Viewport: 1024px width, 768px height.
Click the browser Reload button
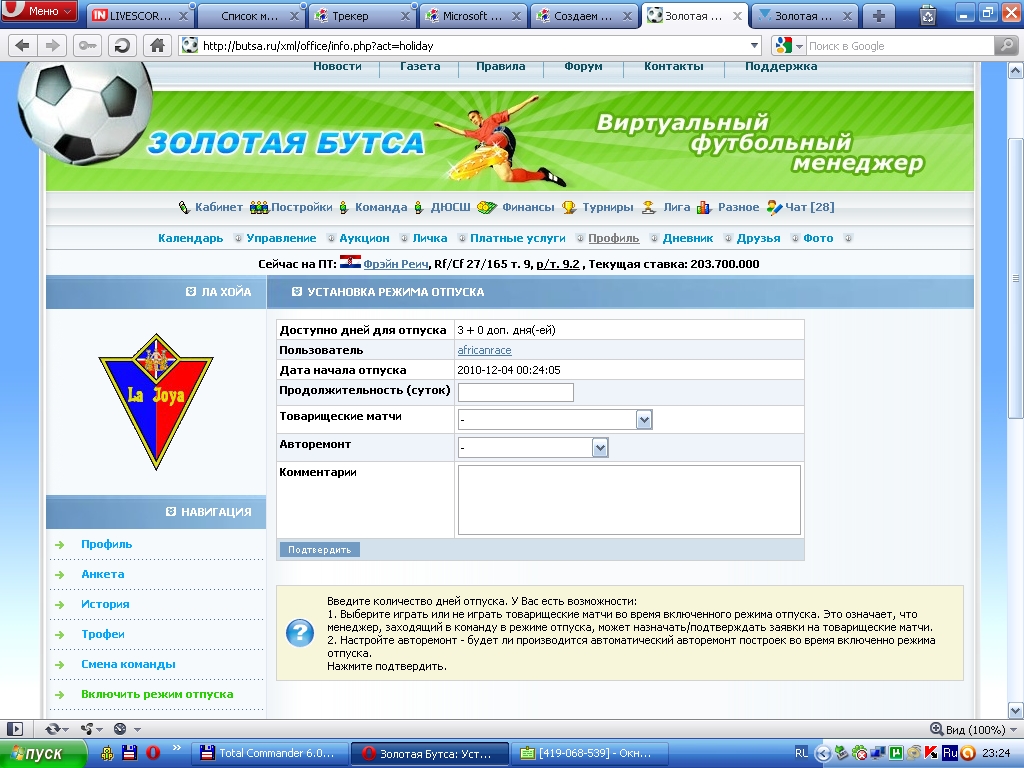122,45
